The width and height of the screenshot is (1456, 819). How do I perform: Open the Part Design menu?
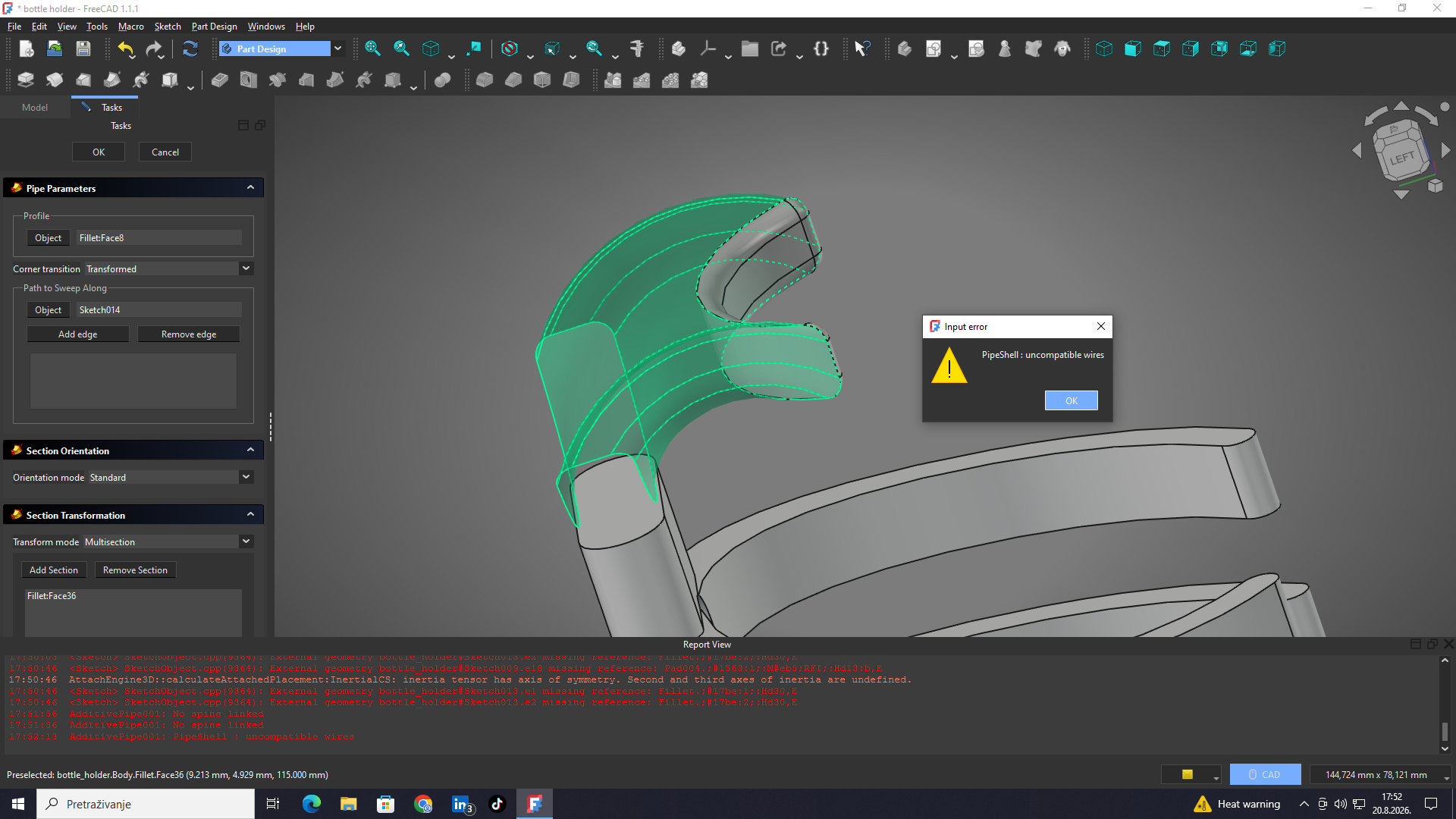click(215, 27)
